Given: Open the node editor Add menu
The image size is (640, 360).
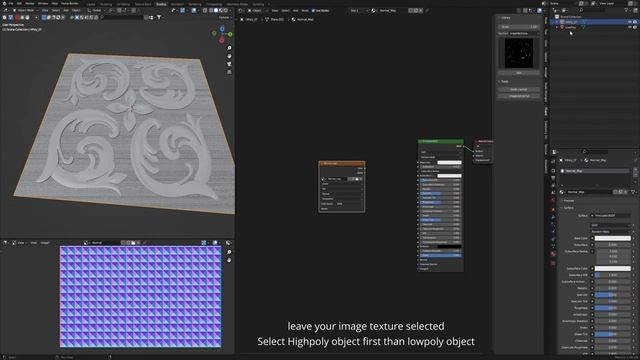Looking at the screenshot, I should coord(296,11).
